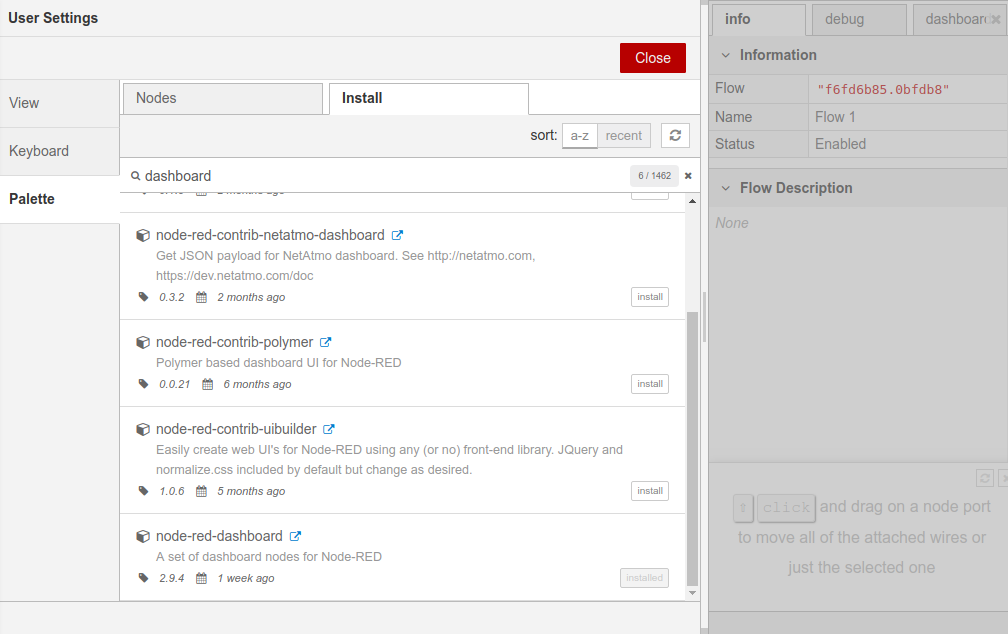Clear the dashboard search filter

click(688, 176)
